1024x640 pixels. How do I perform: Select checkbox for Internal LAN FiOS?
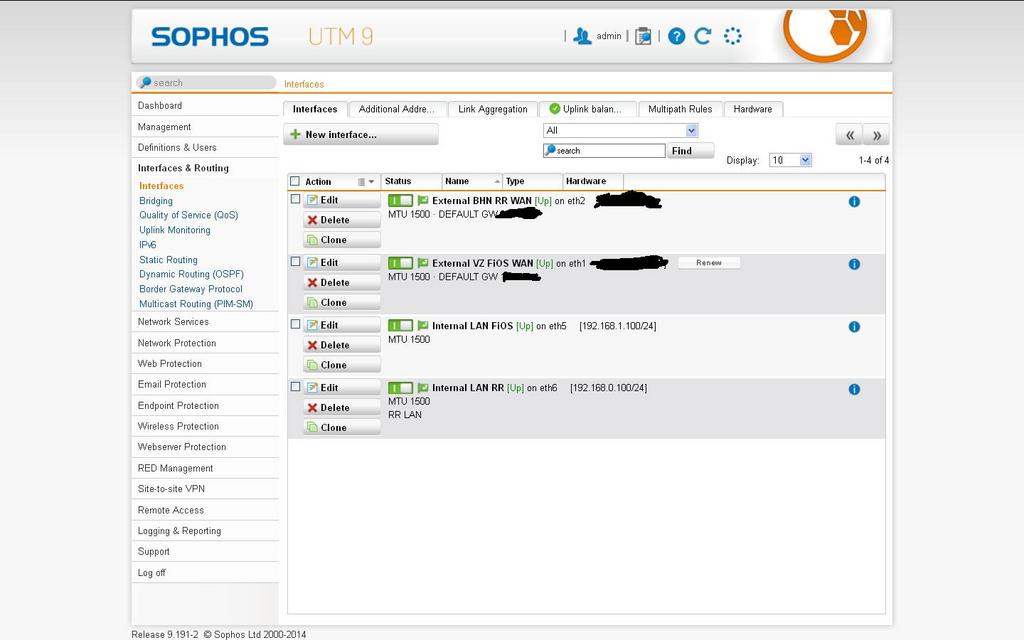click(295, 324)
